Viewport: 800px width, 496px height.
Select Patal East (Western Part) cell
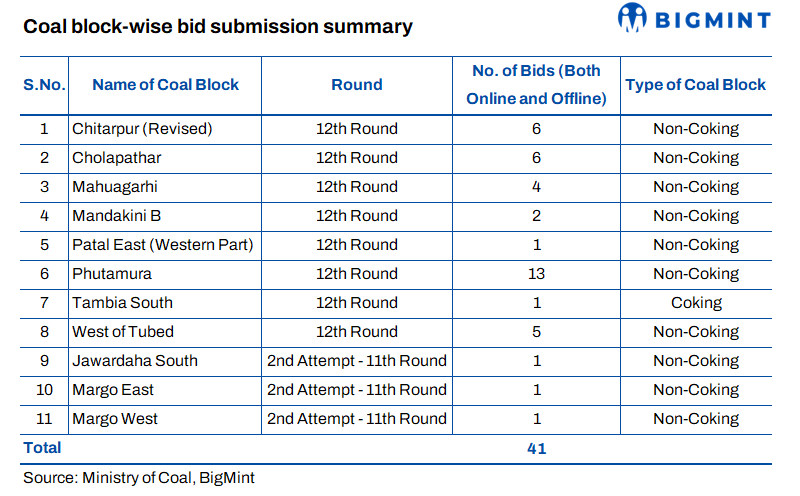(x=162, y=245)
